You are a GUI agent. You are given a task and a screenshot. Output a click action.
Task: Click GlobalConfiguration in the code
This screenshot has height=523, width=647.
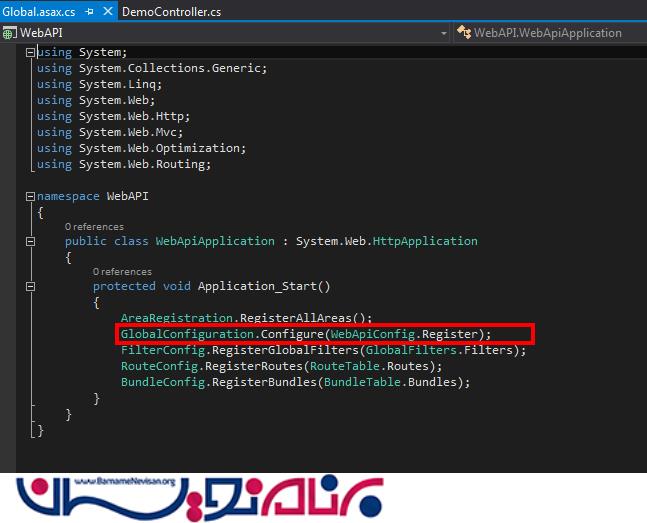pyautogui.click(x=187, y=334)
